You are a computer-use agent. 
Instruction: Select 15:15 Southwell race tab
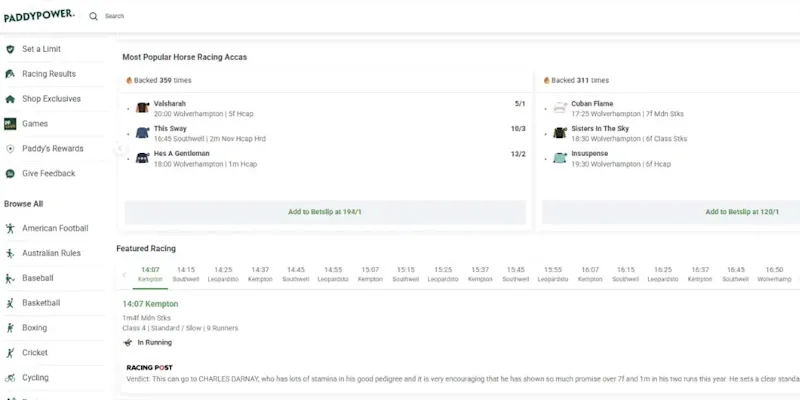406,274
